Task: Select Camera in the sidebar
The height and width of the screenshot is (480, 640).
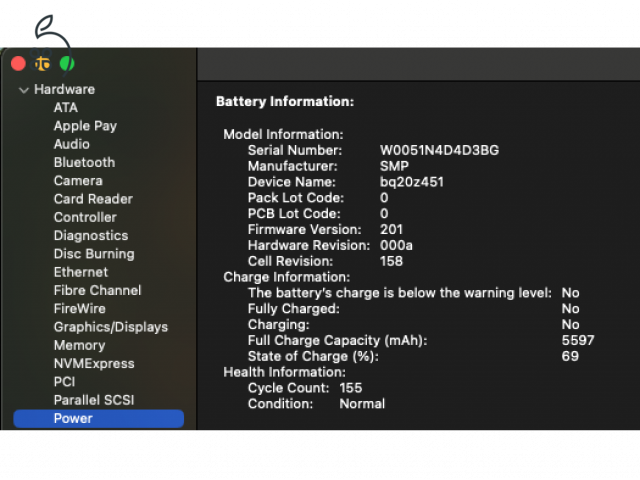Action: pos(78,181)
